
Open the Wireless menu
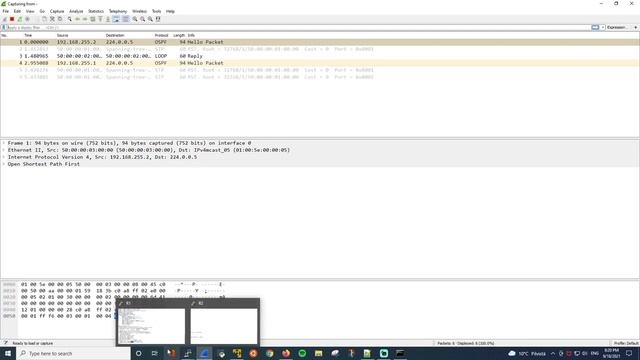[x=139, y=11]
